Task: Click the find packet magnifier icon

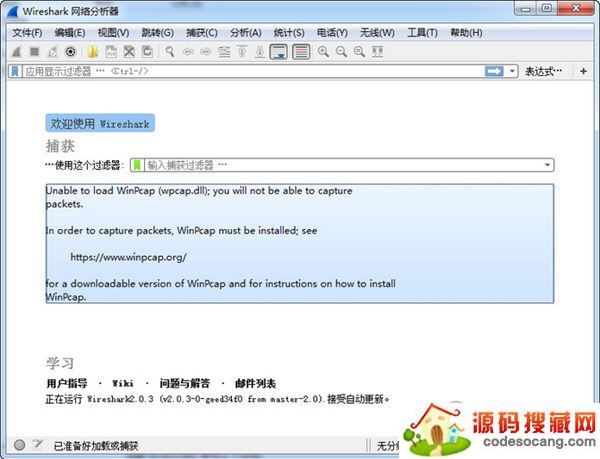Action: pyautogui.click(x=170, y=52)
